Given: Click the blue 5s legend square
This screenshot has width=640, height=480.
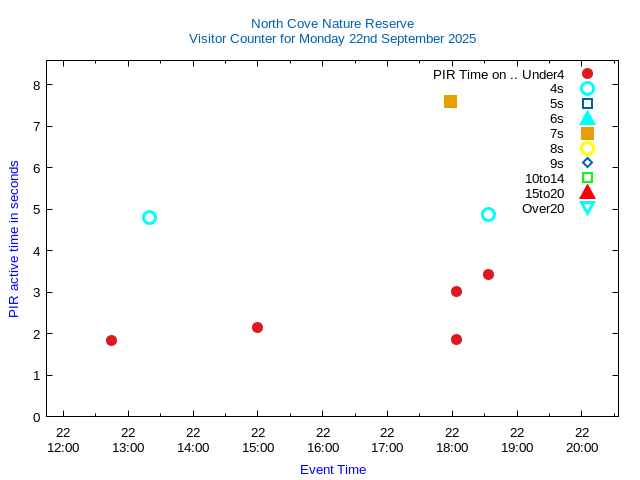Looking at the screenshot, I should (587, 103).
